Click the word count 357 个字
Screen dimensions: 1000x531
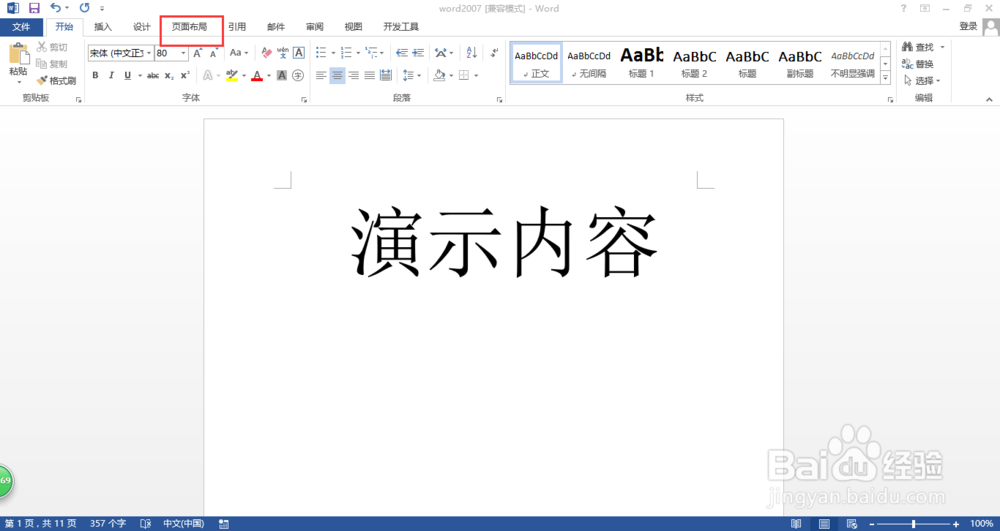coord(108,524)
